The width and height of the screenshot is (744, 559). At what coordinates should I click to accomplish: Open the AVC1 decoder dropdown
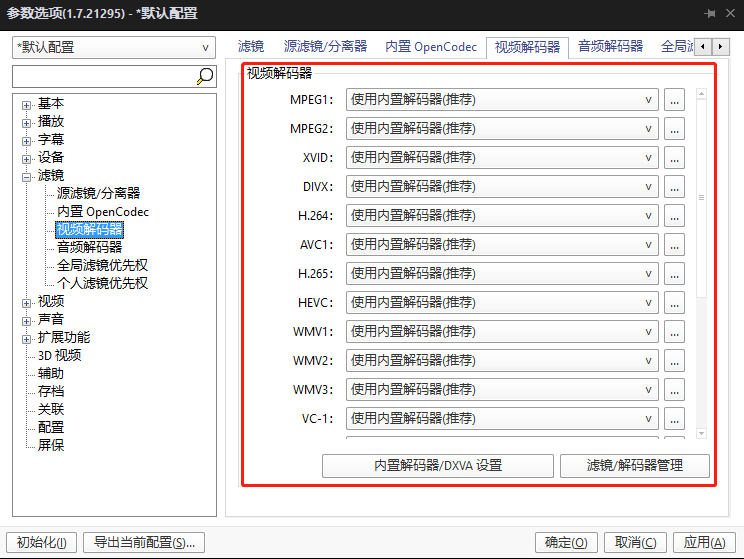502,245
